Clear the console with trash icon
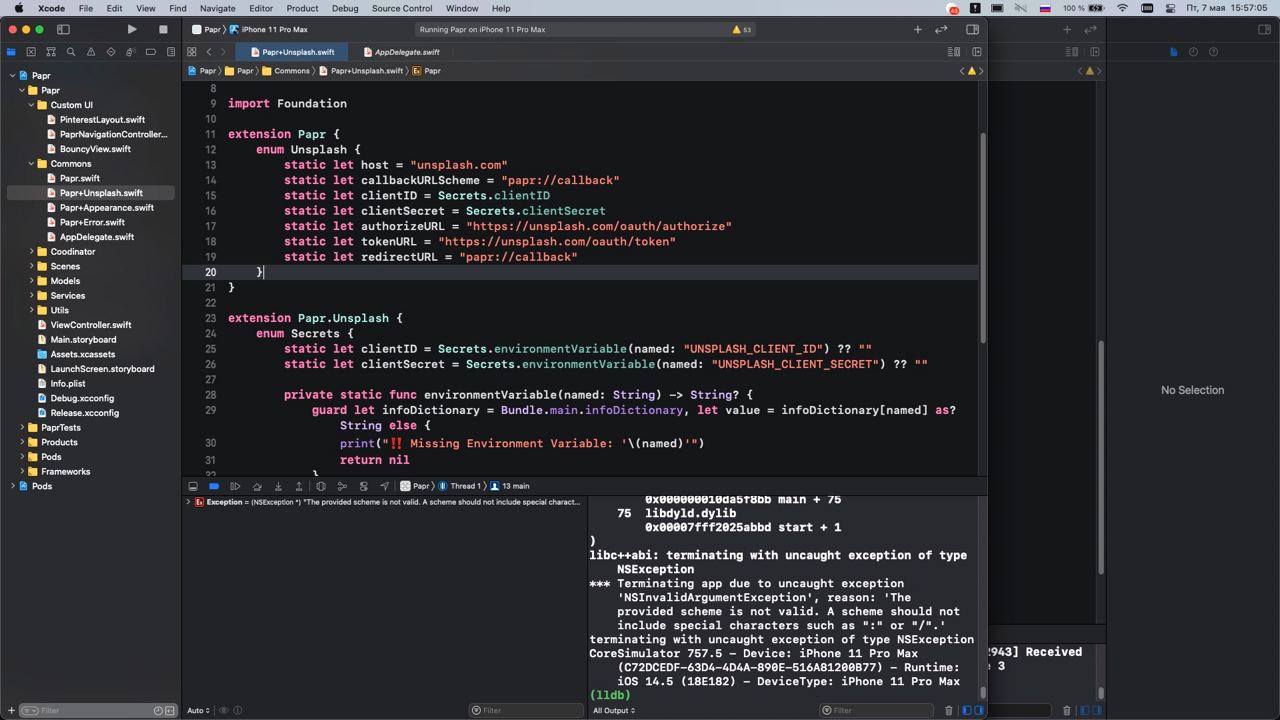The height and width of the screenshot is (720, 1280). tap(949, 711)
